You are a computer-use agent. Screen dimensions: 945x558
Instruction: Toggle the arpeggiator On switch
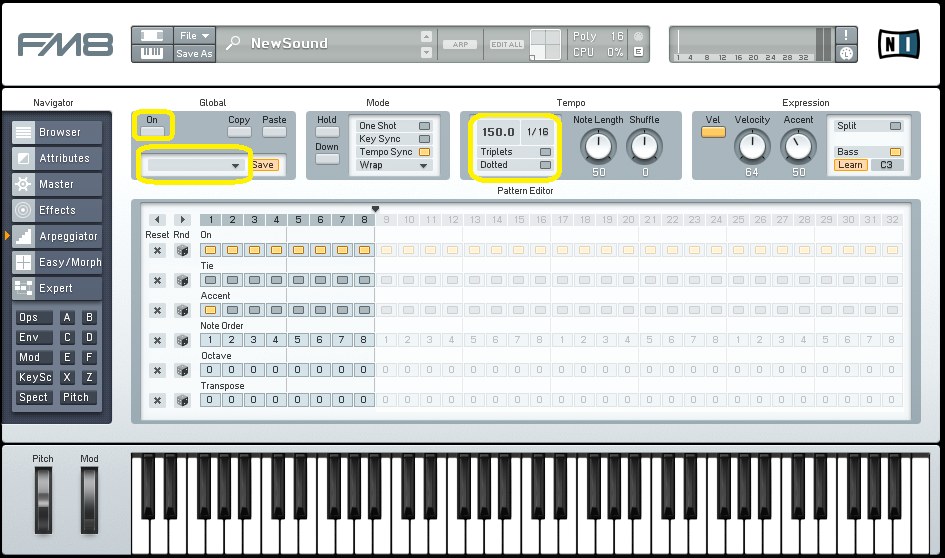152,131
